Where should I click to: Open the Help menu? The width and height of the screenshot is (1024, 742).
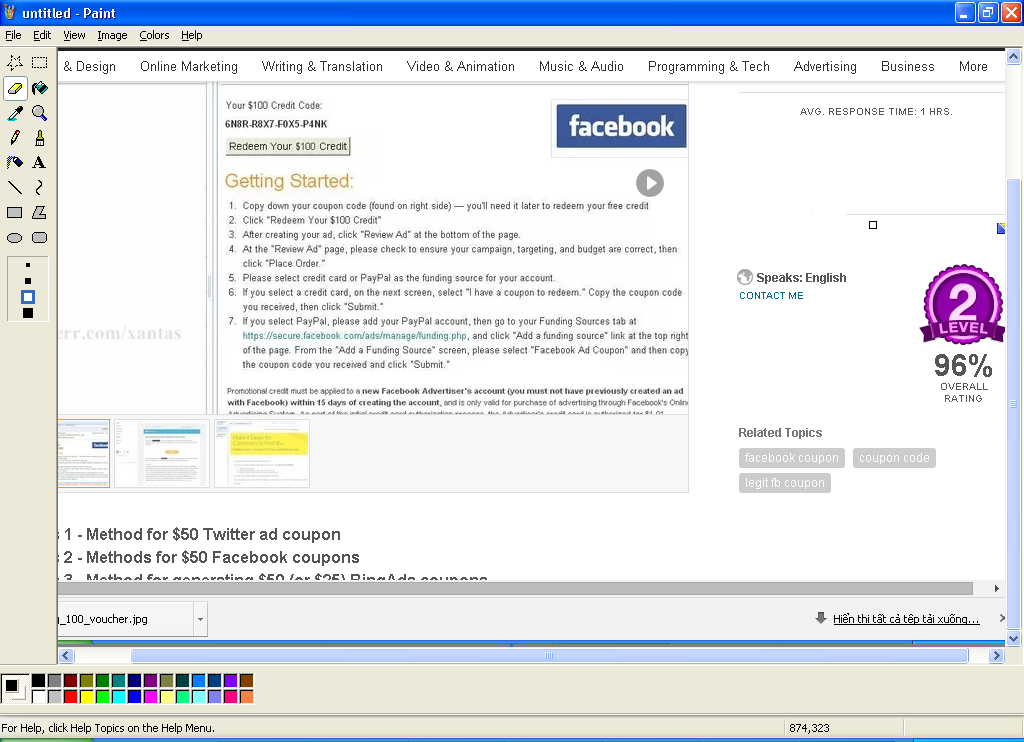tap(192, 35)
